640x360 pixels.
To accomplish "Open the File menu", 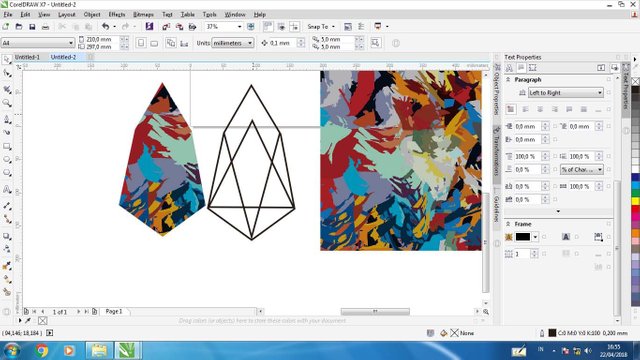I will point(8,14).
